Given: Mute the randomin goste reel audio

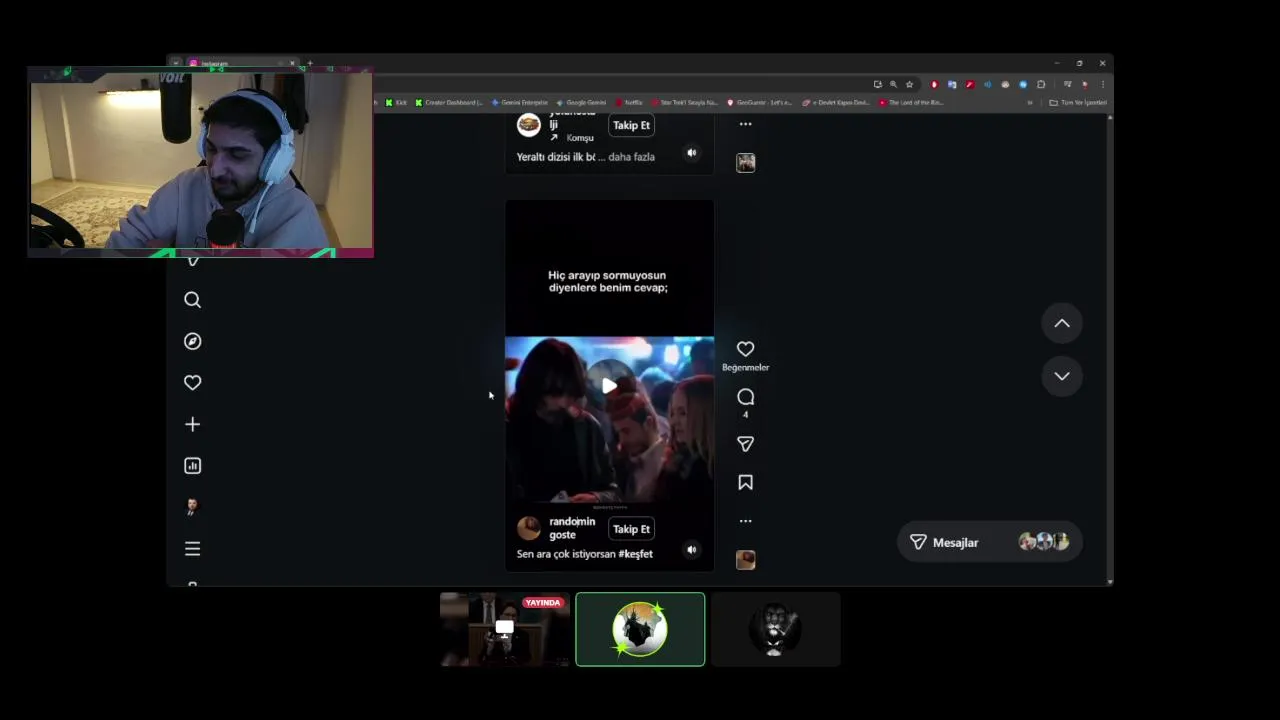Looking at the screenshot, I should pyautogui.click(x=691, y=549).
